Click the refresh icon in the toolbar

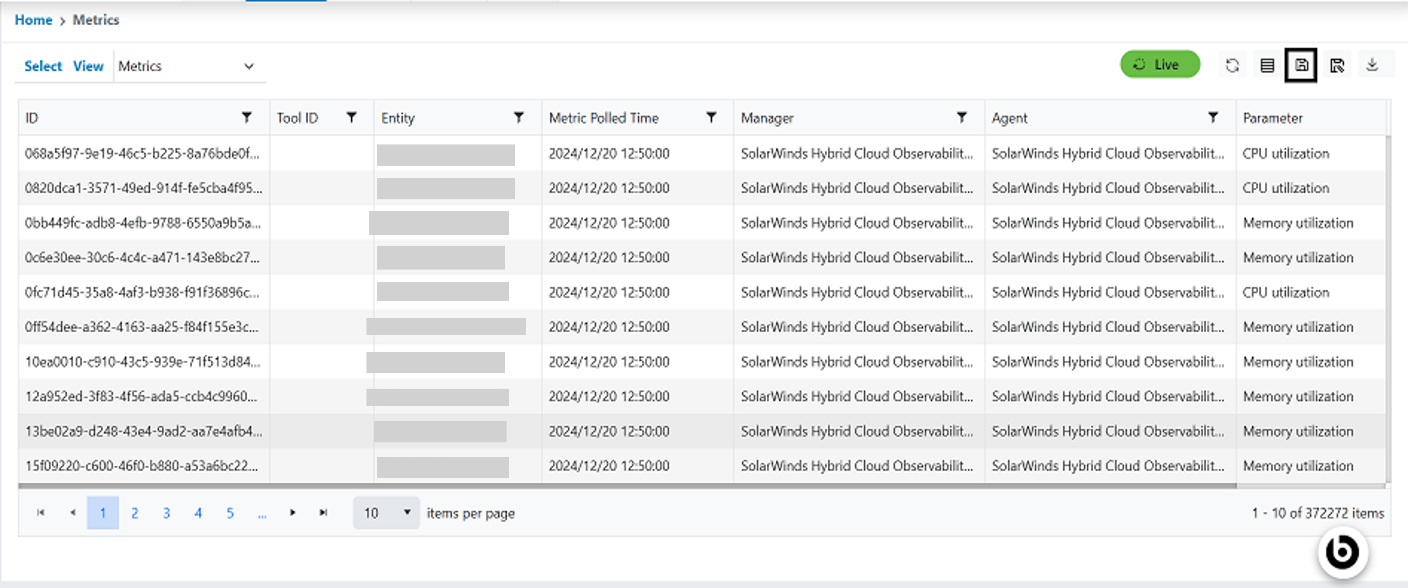pos(1232,66)
